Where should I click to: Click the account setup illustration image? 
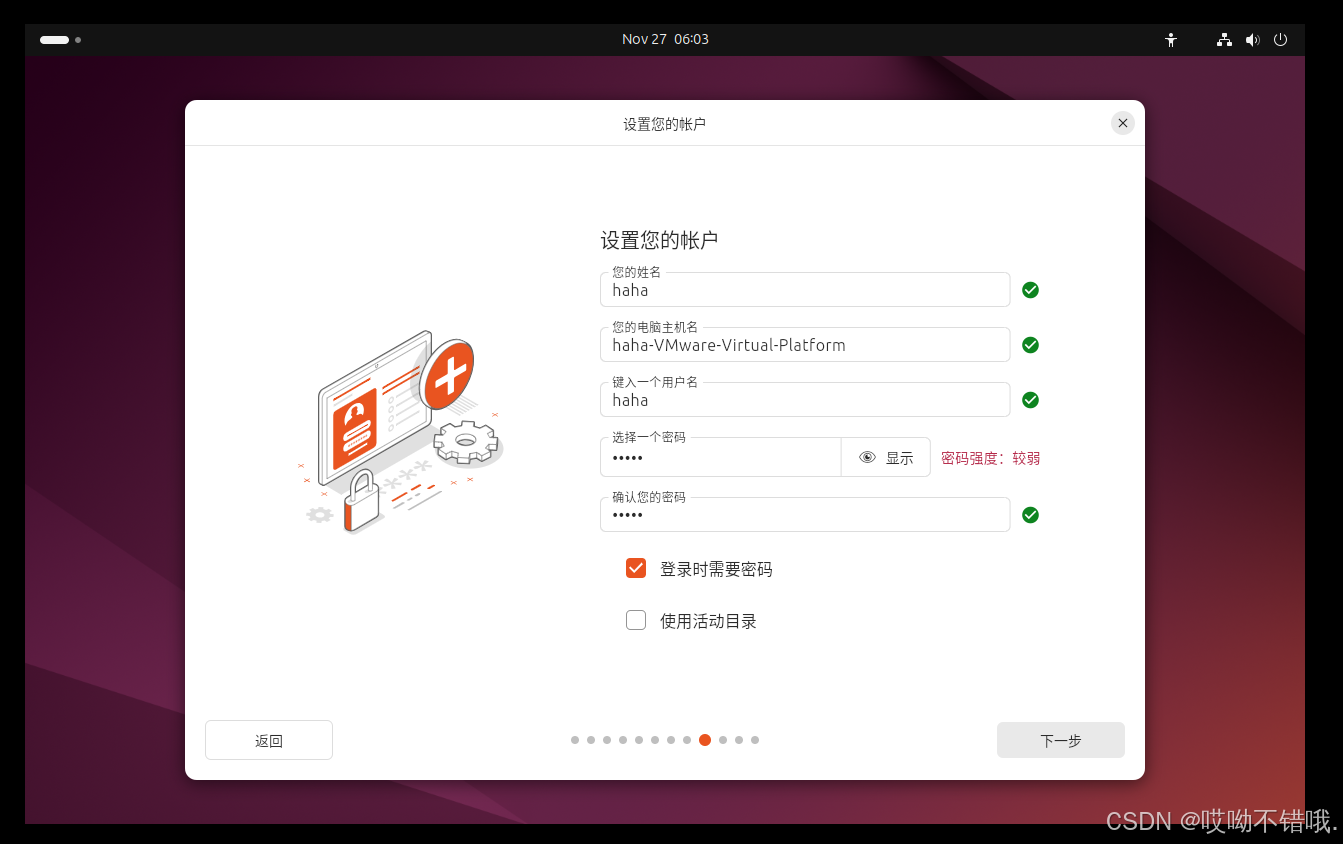pyautogui.click(x=400, y=432)
